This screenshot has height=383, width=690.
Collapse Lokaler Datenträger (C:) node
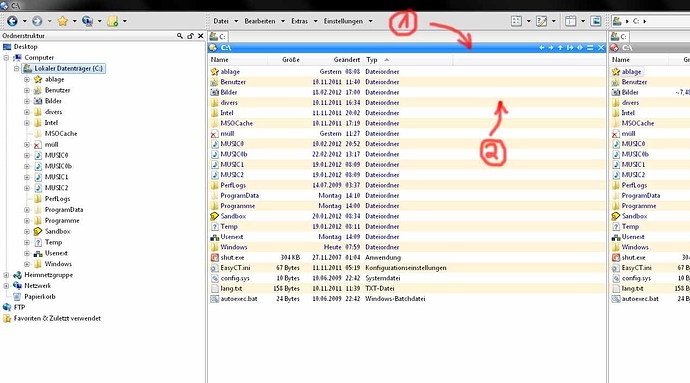tap(17, 69)
